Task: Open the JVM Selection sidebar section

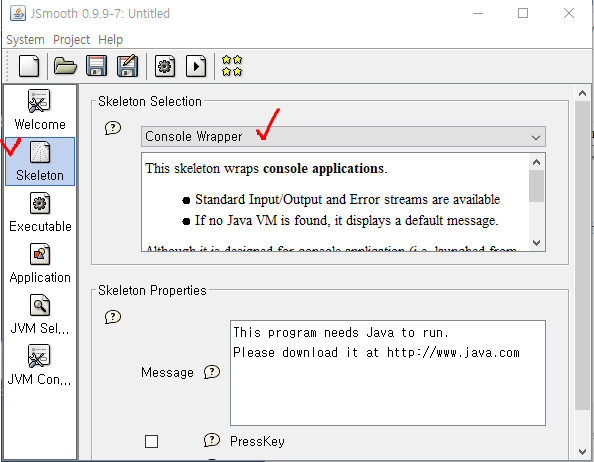Action: [40, 315]
